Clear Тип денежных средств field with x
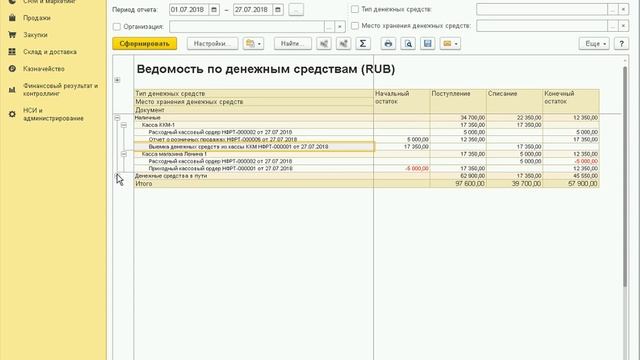This screenshot has width=640, height=360. click(x=623, y=9)
